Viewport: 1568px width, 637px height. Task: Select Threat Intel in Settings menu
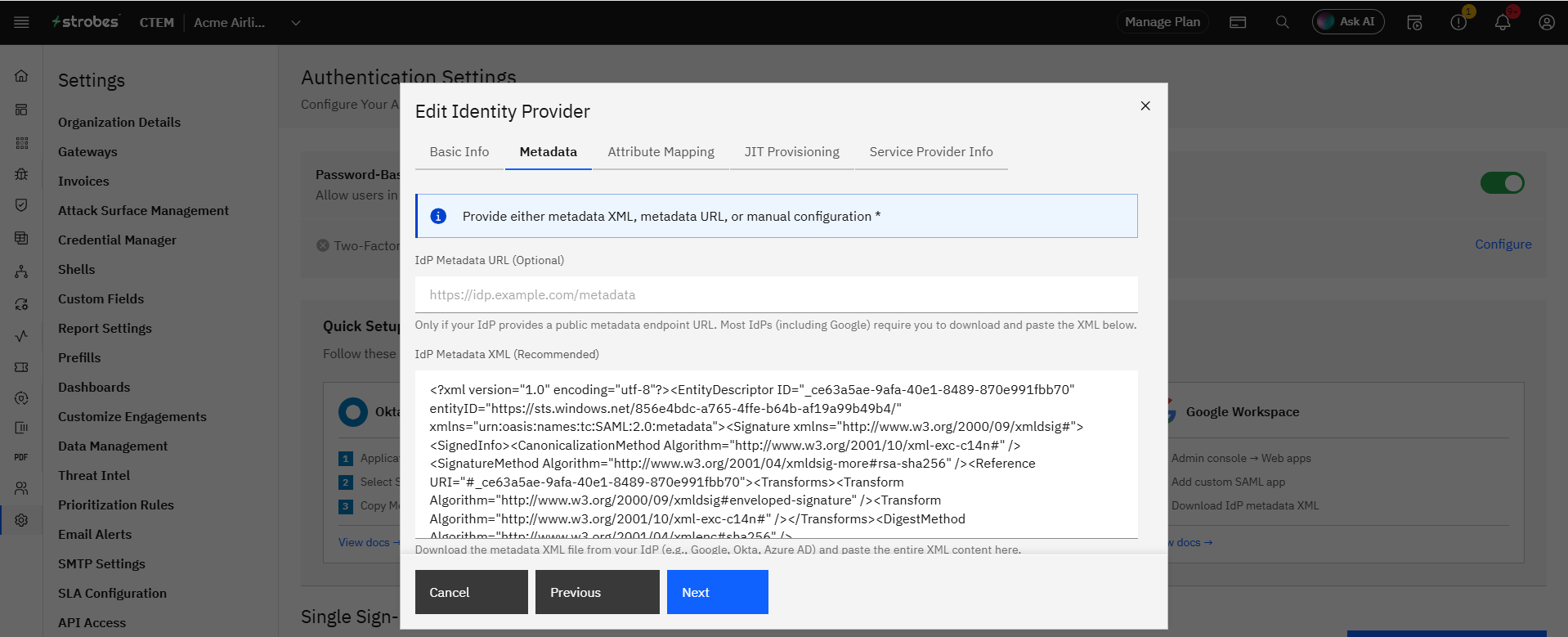pos(94,475)
